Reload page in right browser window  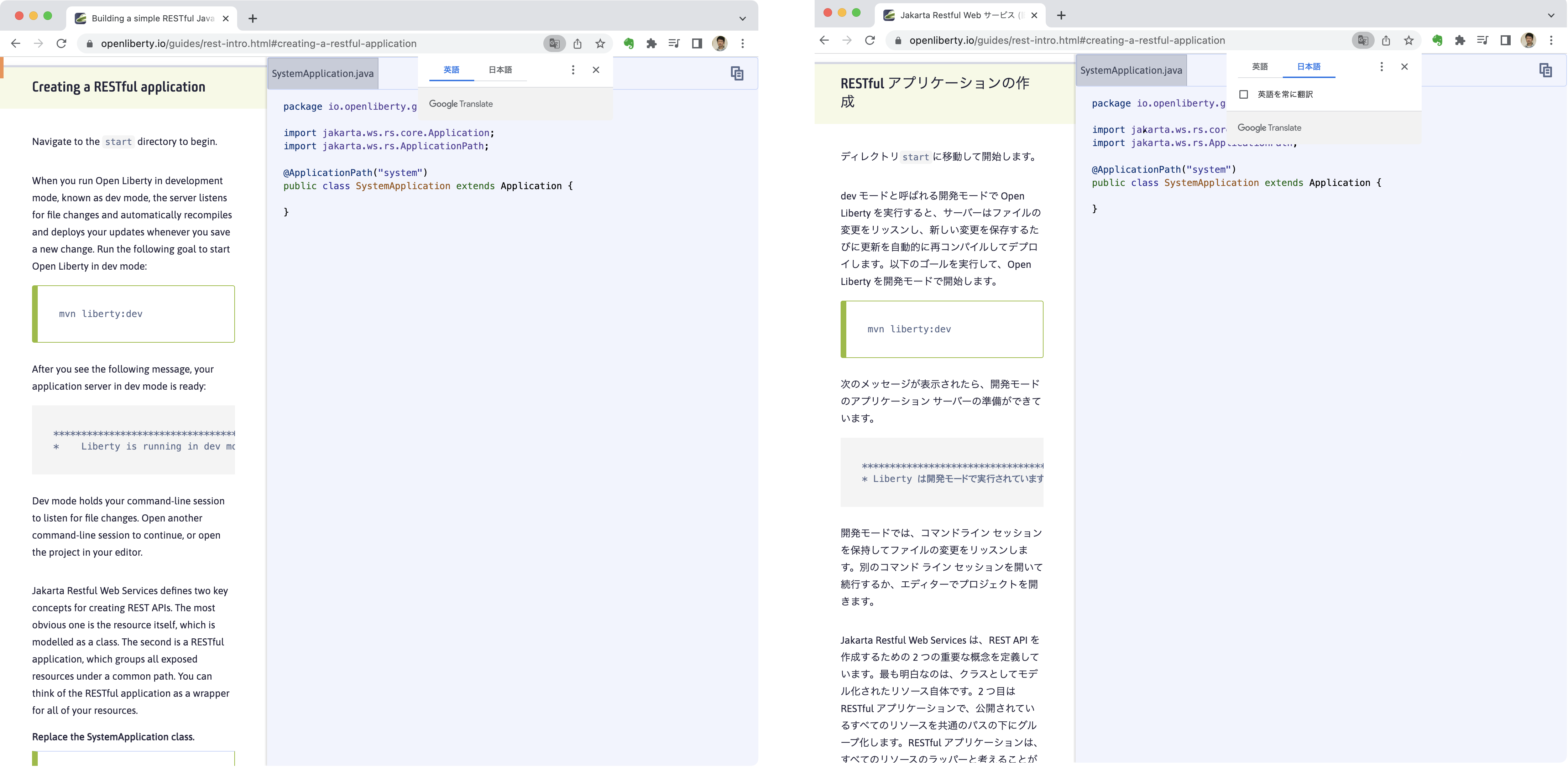click(870, 40)
